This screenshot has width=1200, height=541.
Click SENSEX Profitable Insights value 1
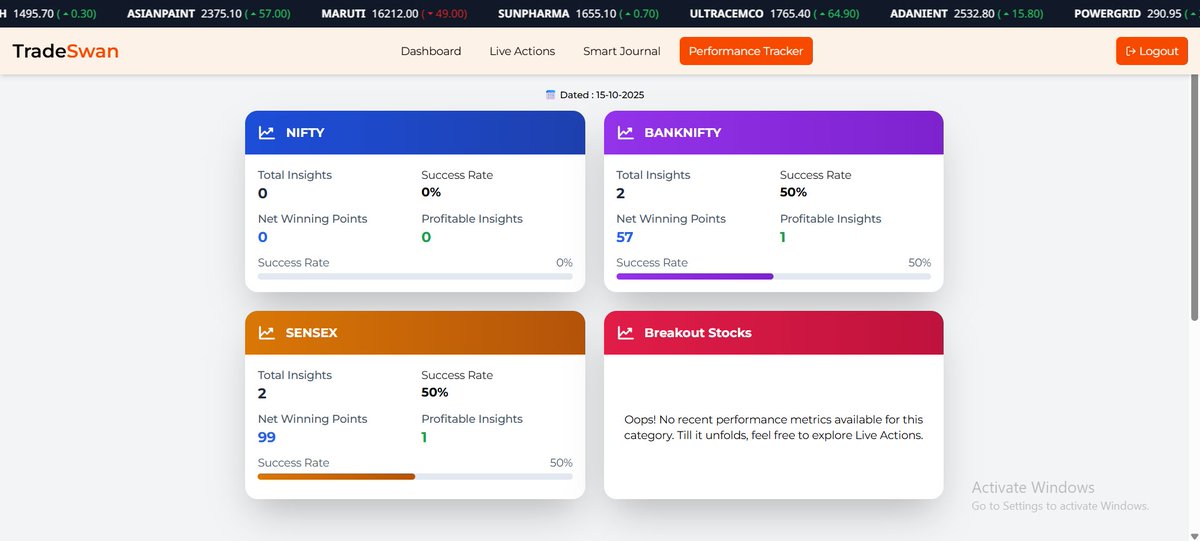425,437
